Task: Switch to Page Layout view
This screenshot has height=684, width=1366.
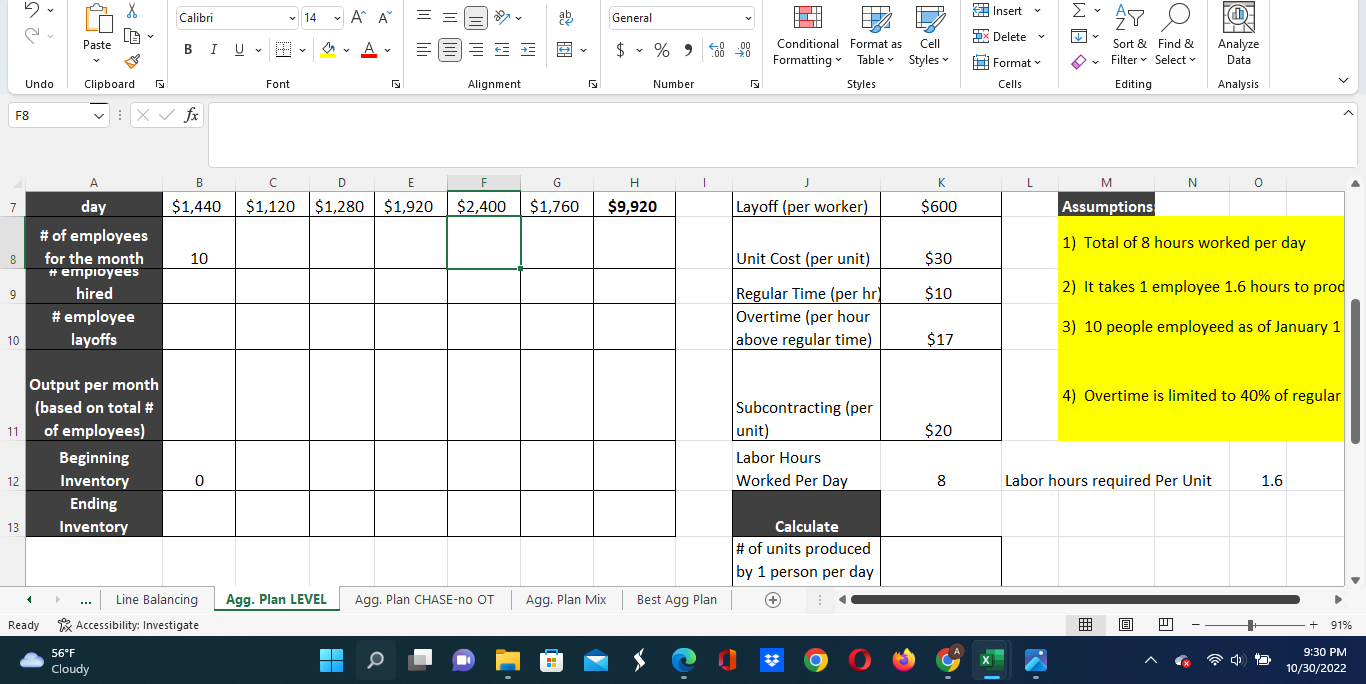Action: point(1125,625)
